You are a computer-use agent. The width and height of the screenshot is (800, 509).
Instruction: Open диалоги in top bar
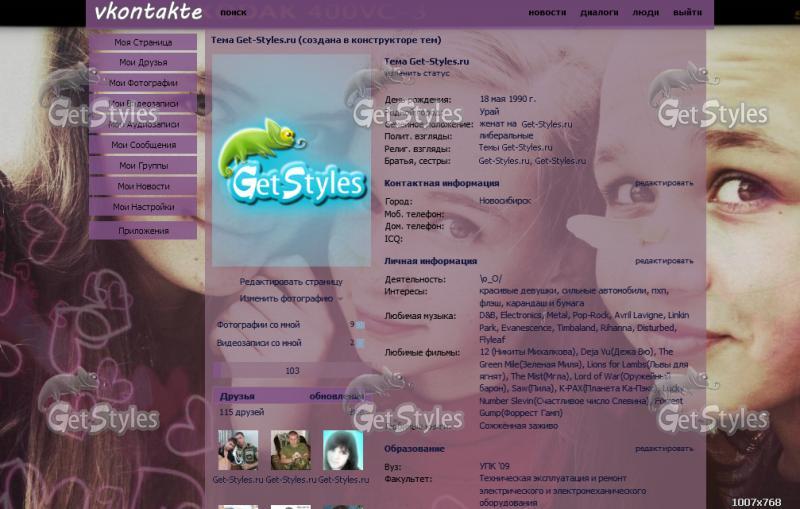[x=599, y=12]
